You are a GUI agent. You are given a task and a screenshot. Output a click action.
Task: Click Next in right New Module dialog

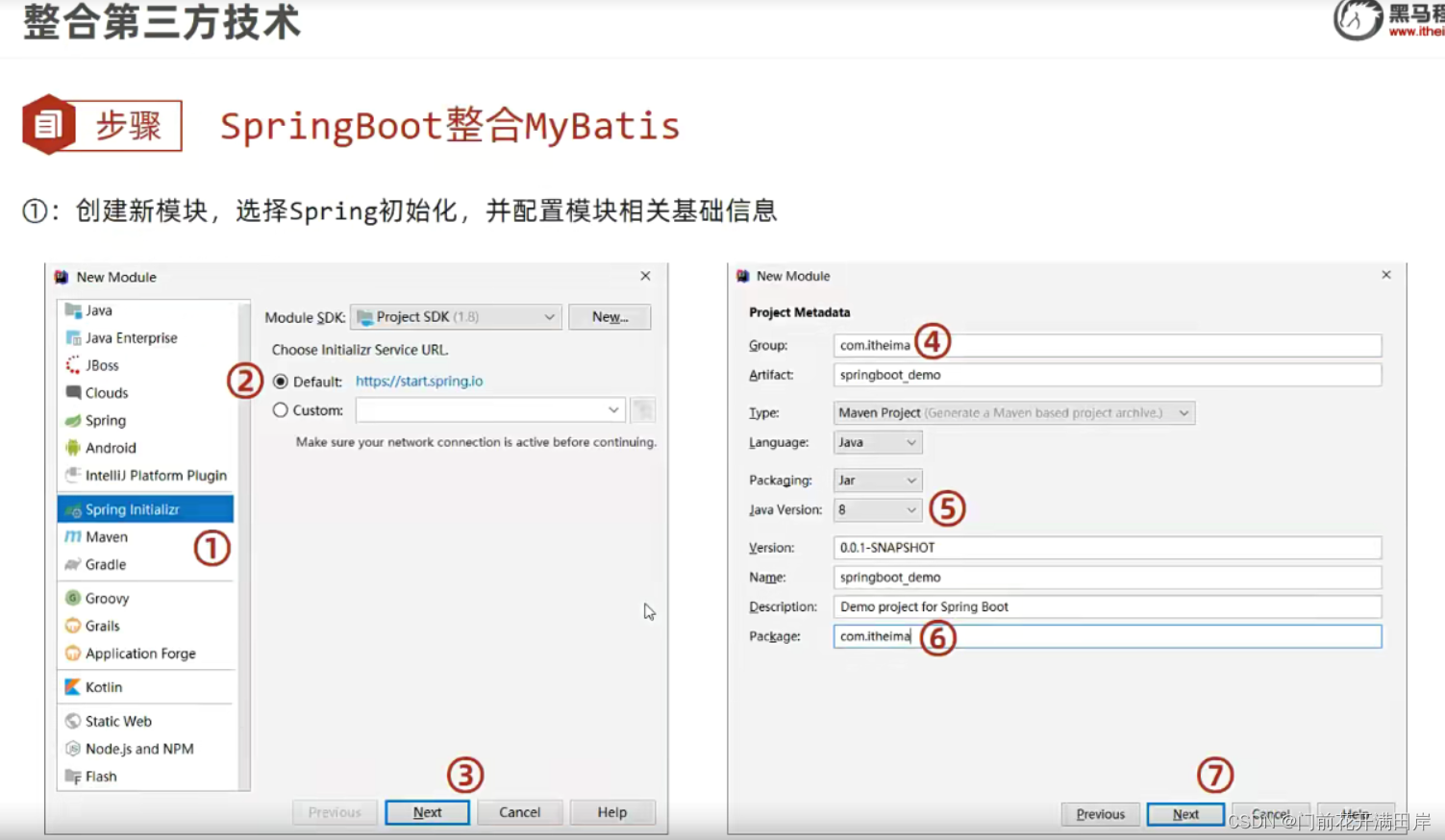coord(1185,814)
